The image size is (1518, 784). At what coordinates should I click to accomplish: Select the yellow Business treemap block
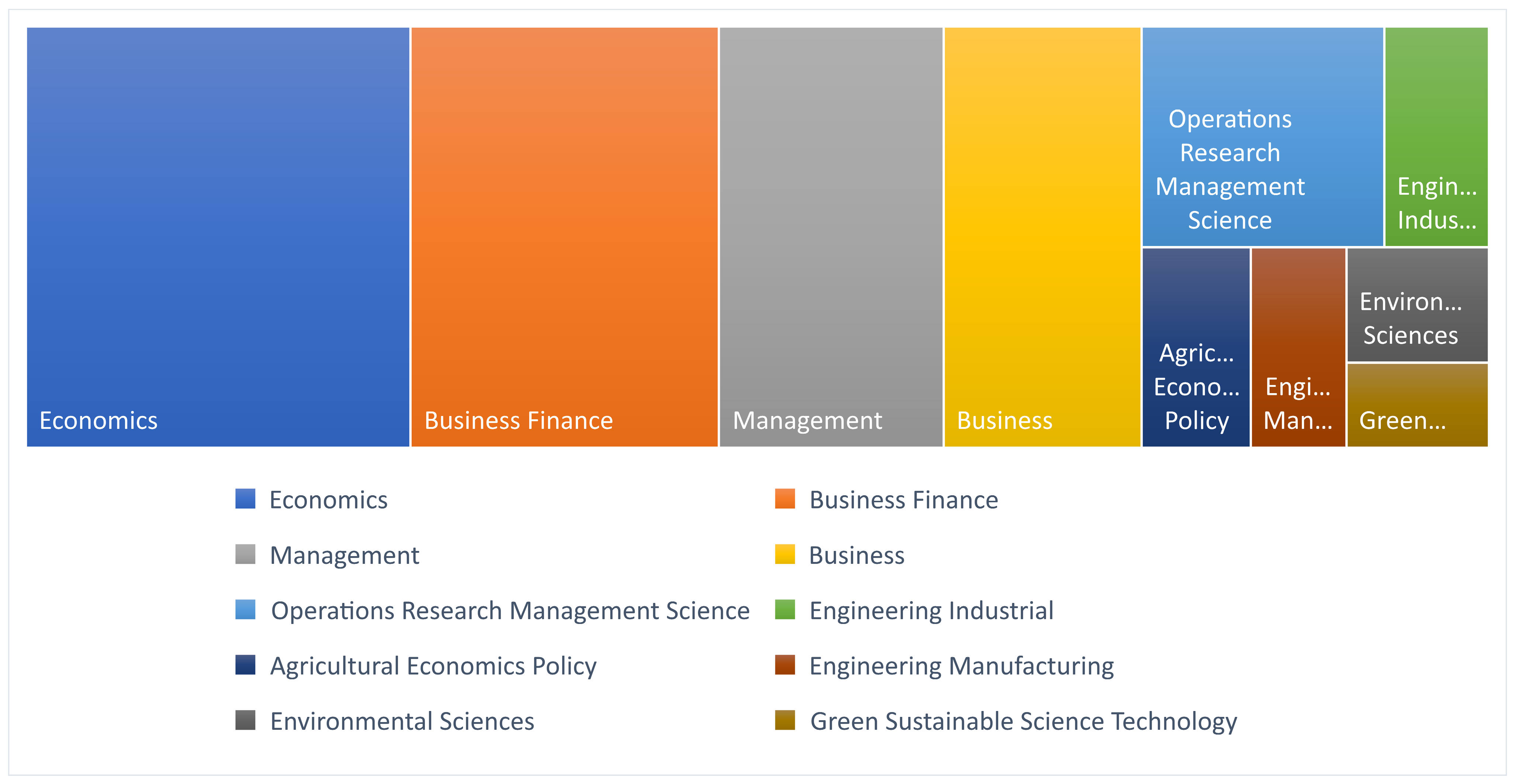click(1042, 236)
